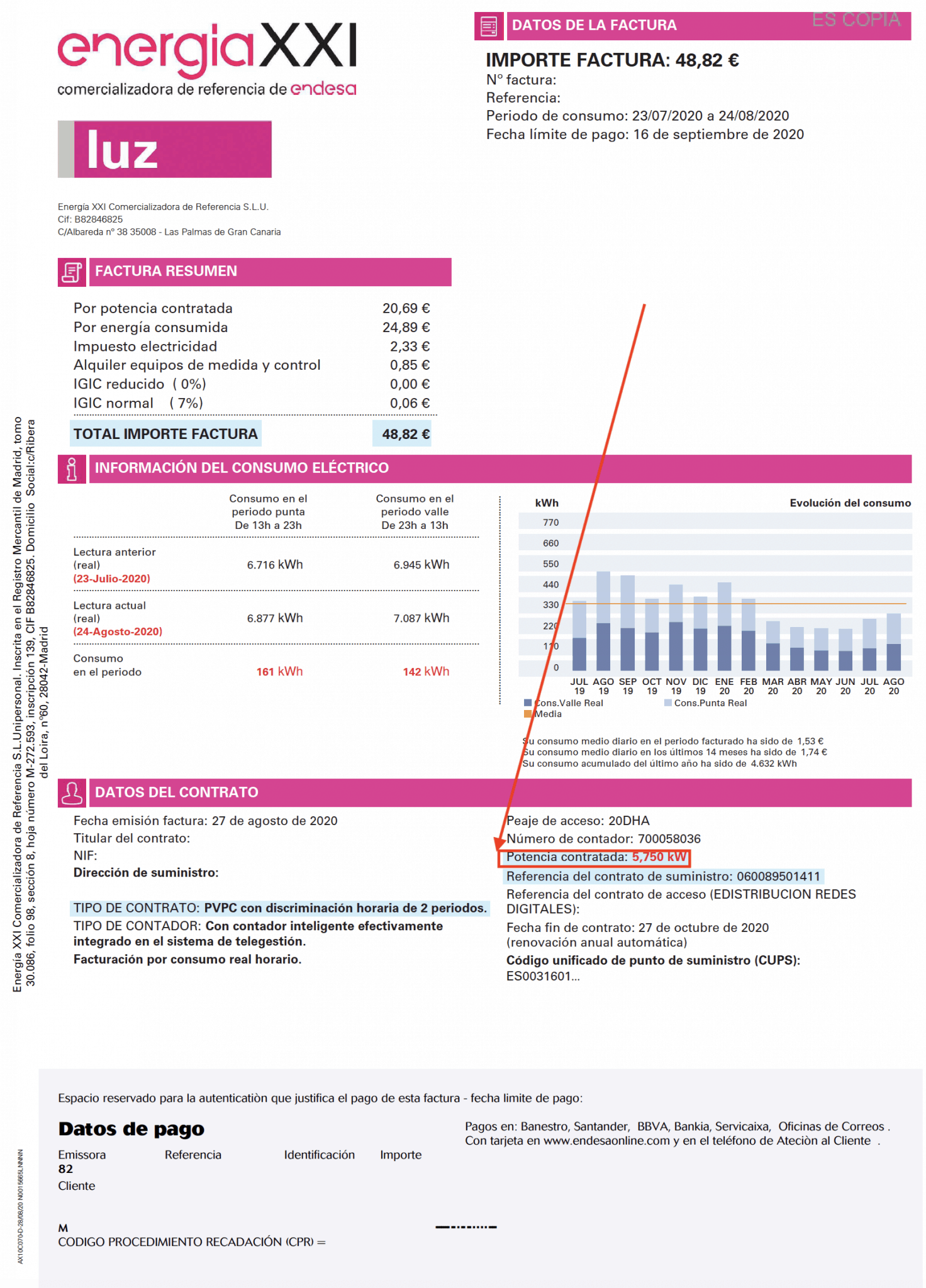Image resolution: width=926 pixels, height=1288 pixels.
Task: Click the consumo medio diario 1,53 € line
Action: (673, 741)
